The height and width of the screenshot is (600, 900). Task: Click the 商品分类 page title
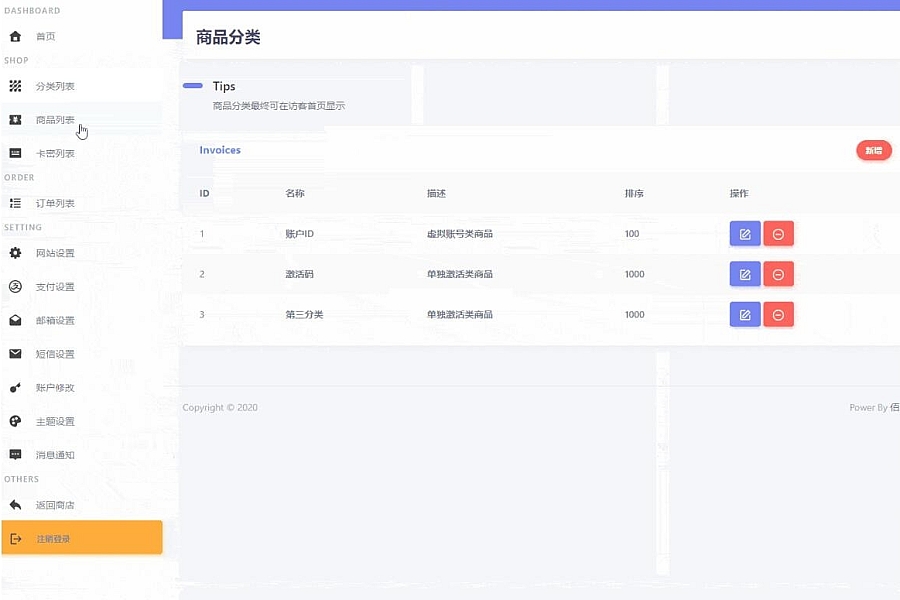tap(228, 37)
